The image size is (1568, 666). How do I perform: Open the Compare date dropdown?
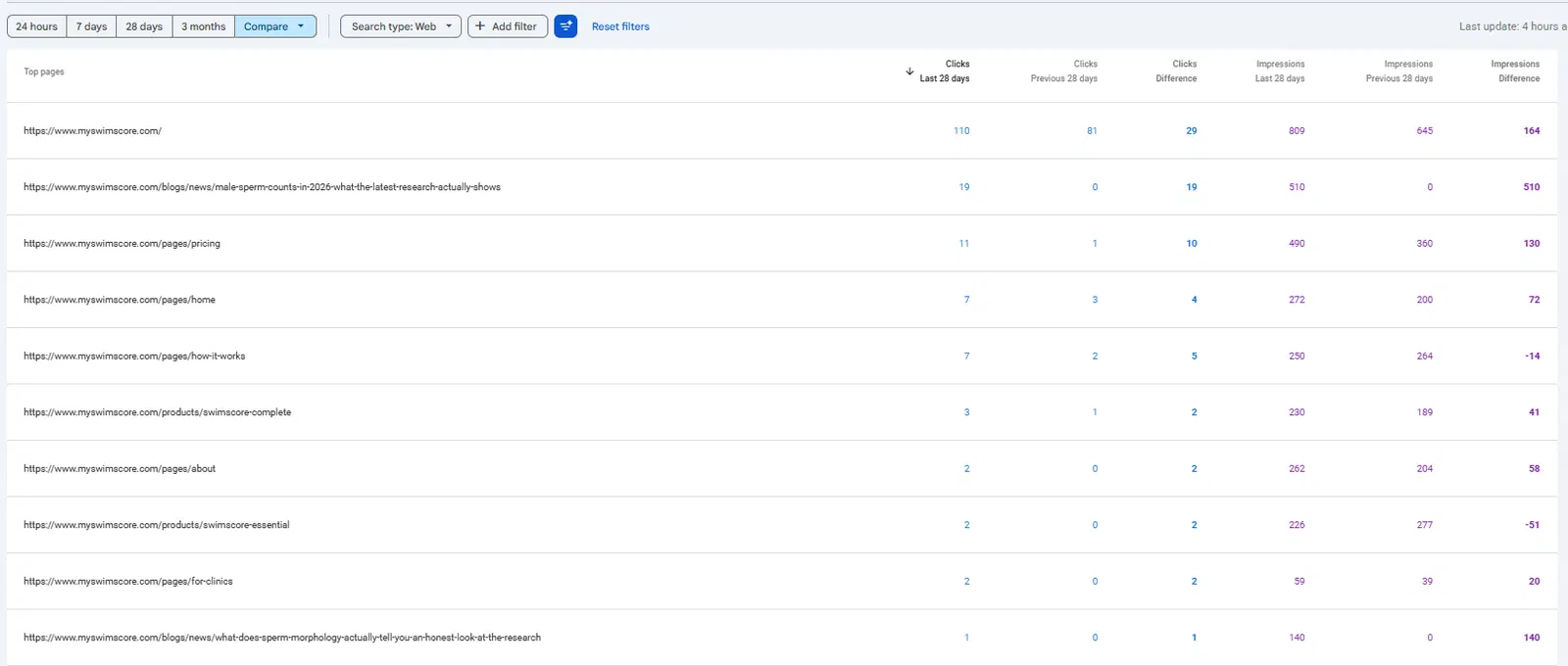click(x=275, y=26)
